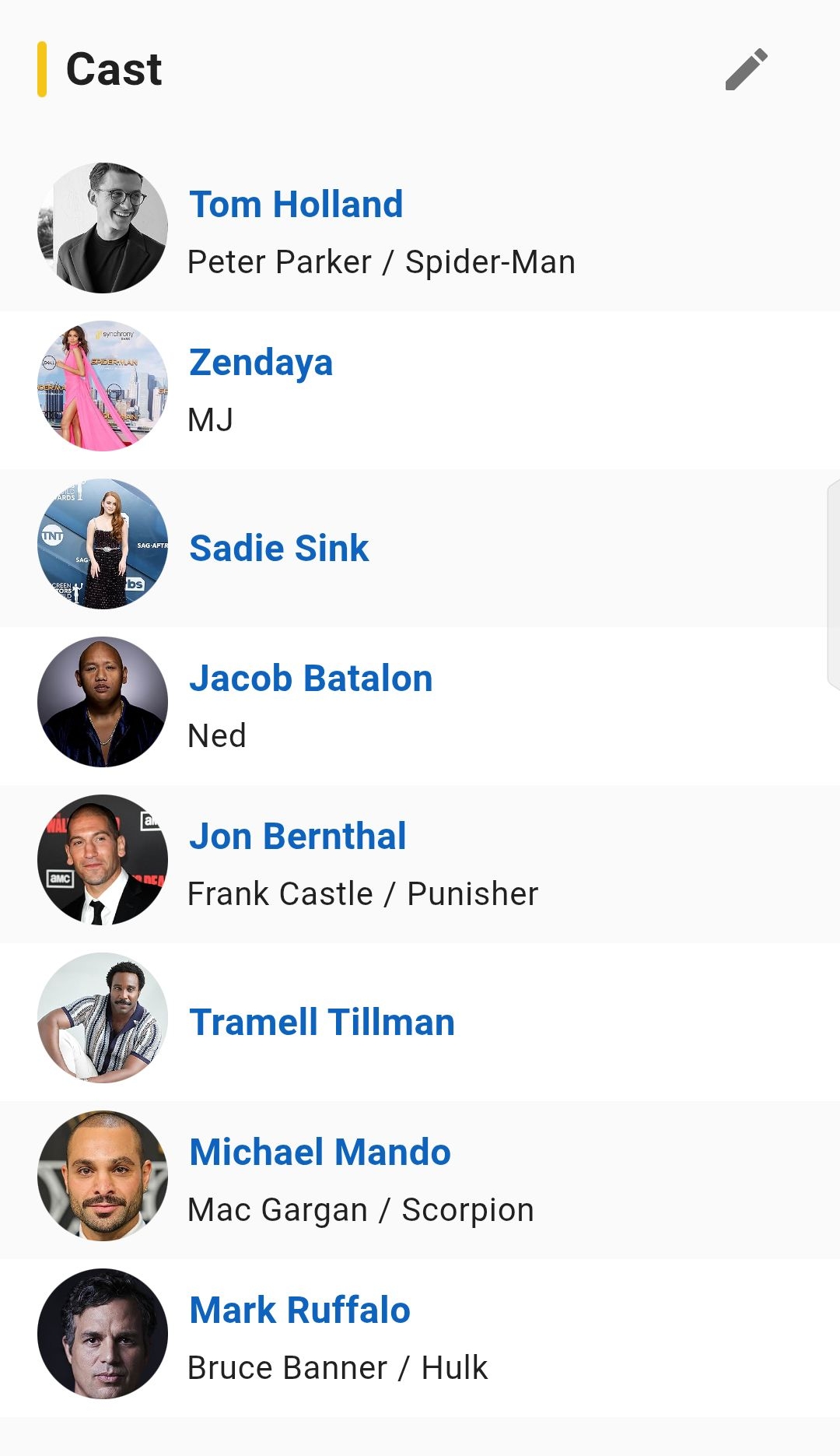Tap Sadie Sink's photo thumbnail
Screen dimensions: 840x1456
point(103,544)
